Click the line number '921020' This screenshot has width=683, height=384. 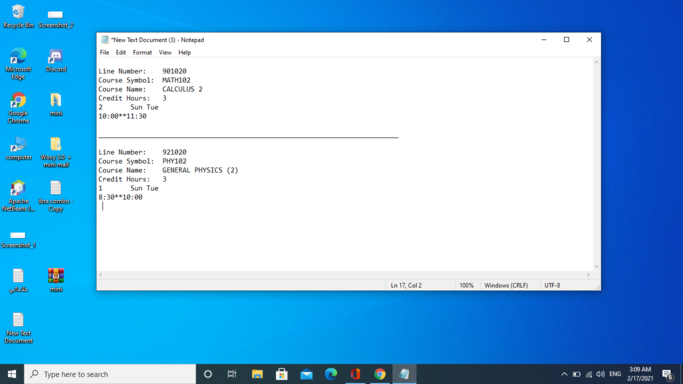click(x=174, y=152)
